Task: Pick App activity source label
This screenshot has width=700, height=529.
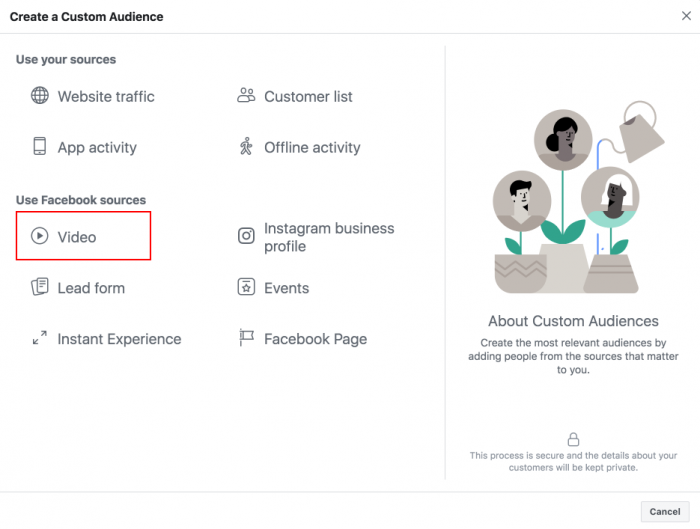Action: (x=97, y=147)
